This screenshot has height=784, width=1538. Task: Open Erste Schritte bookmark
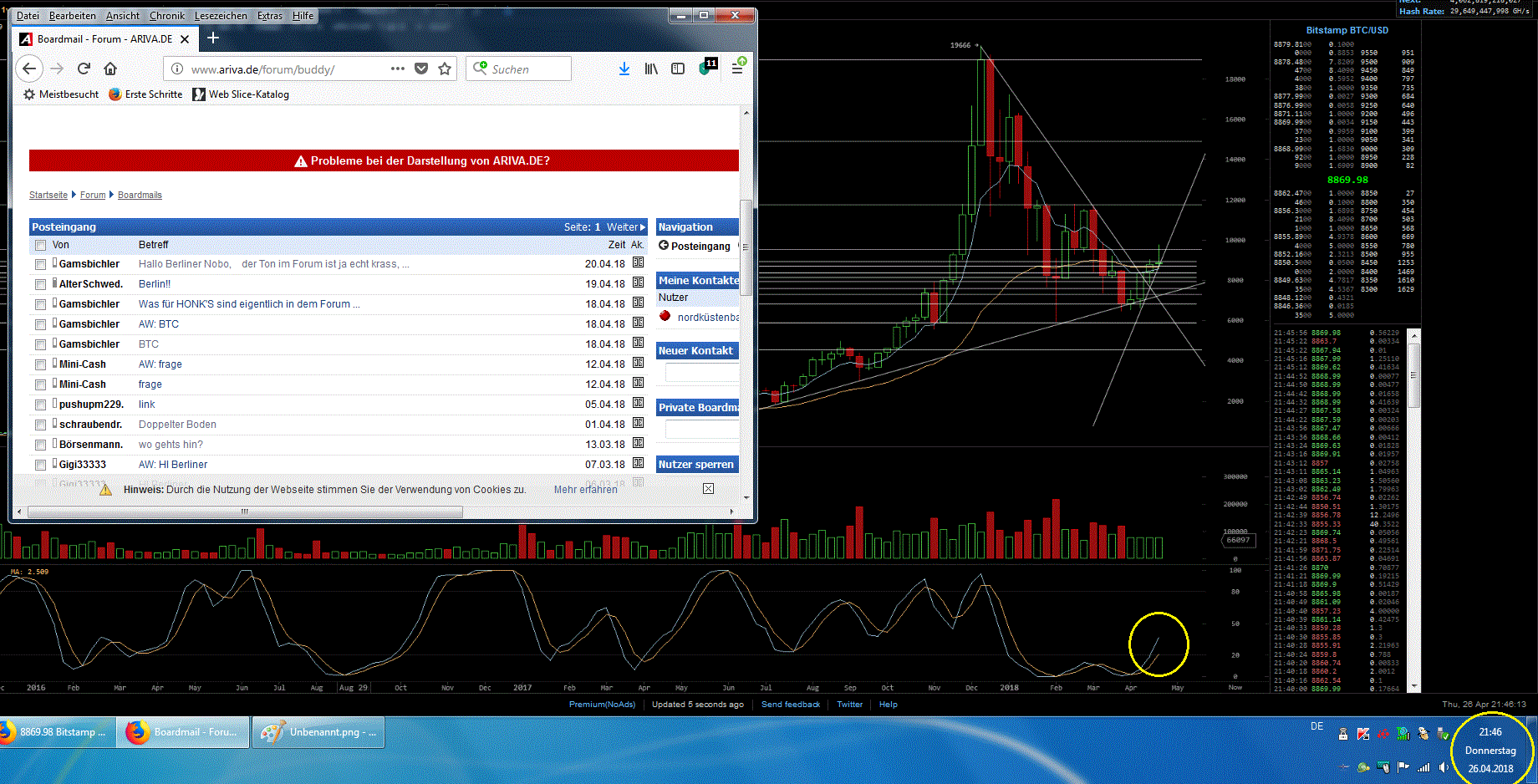click(x=145, y=94)
